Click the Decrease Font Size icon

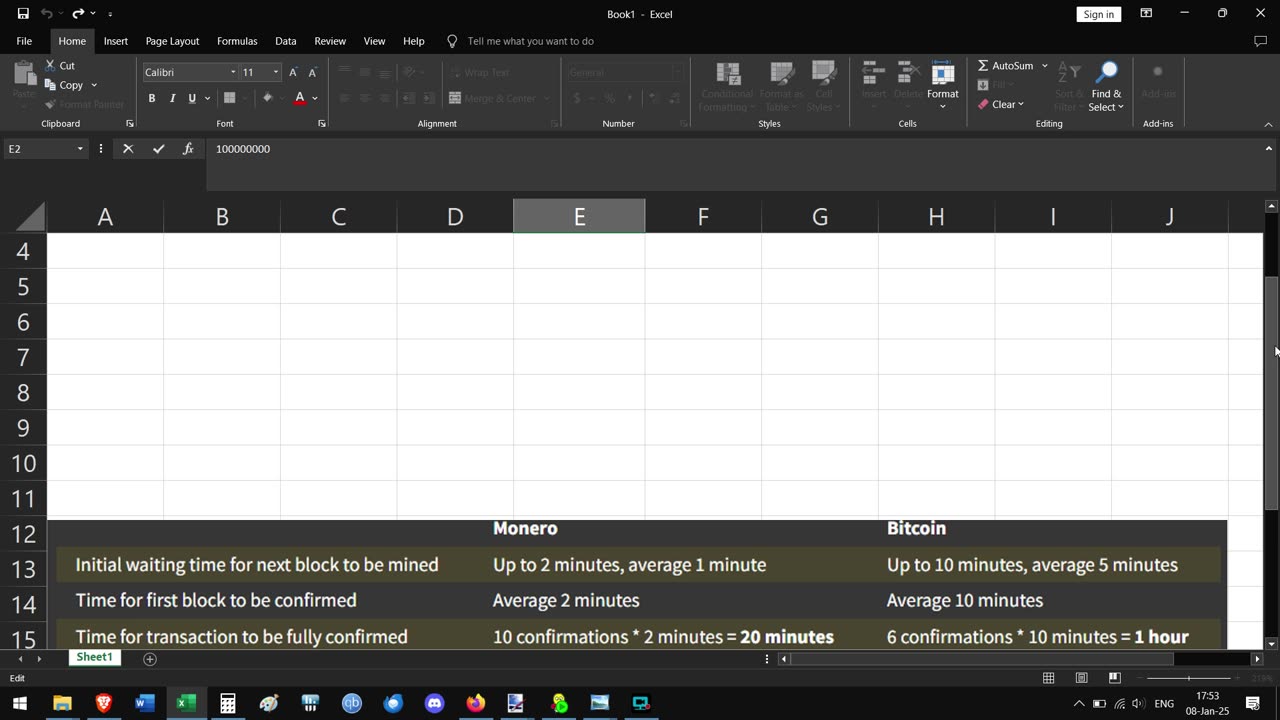(312, 72)
